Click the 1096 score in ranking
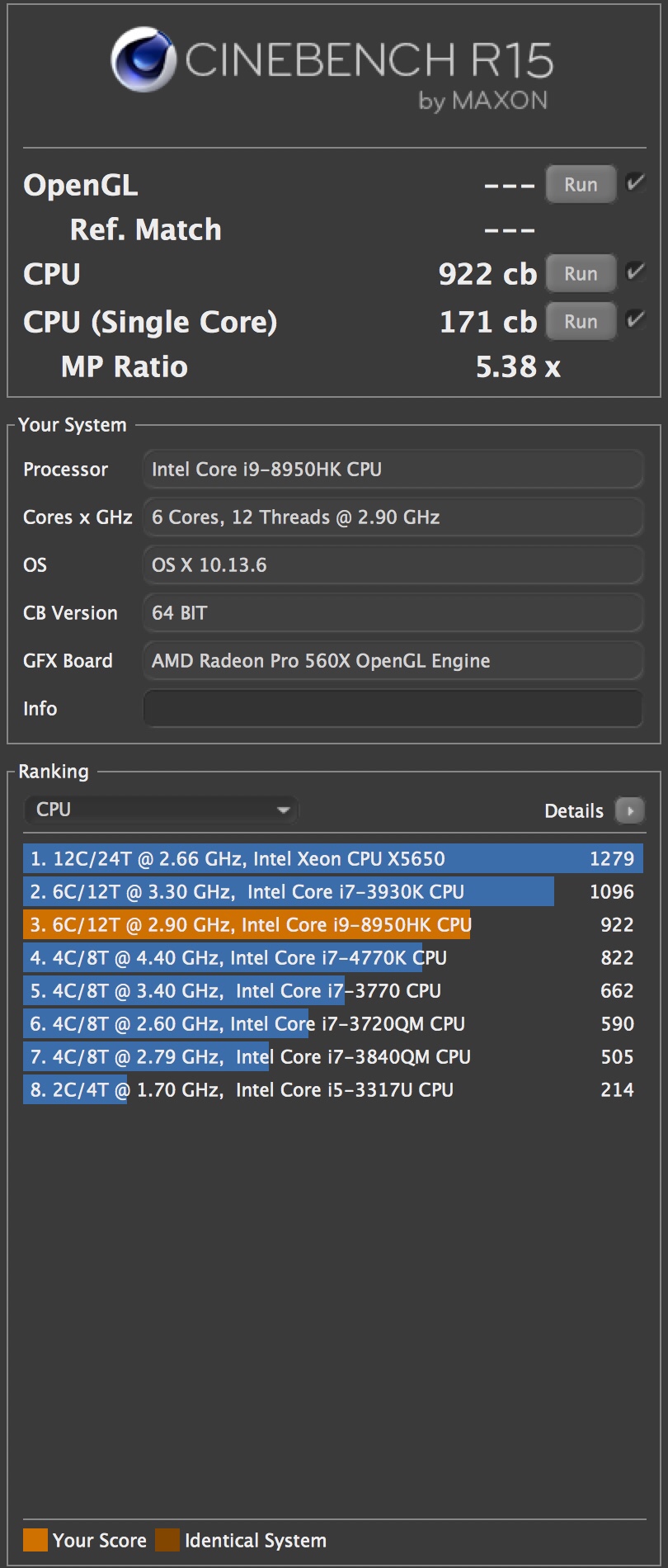Viewport: 668px width, 1568px height. (612, 891)
